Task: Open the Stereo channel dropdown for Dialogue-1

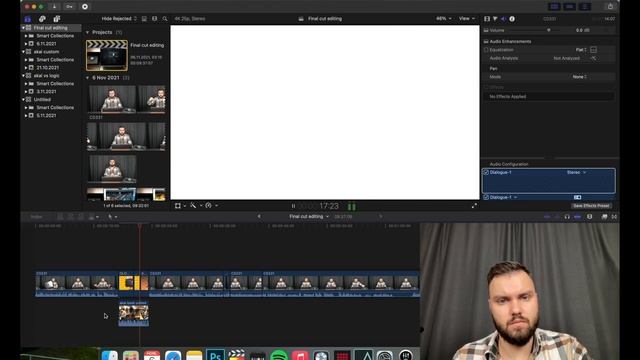Action: [x=576, y=173]
